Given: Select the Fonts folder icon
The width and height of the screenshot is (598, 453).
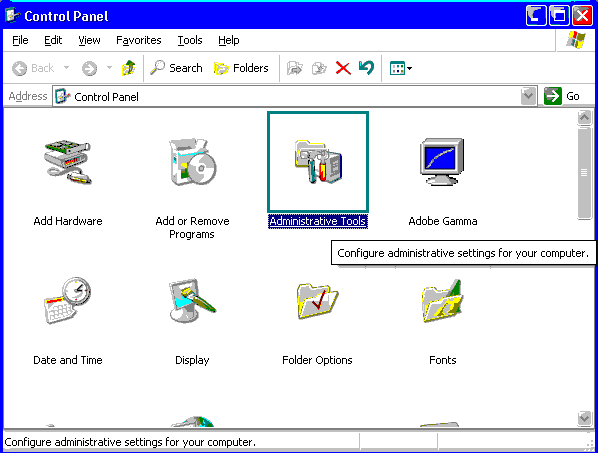Looking at the screenshot, I should pyautogui.click(x=442, y=301).
